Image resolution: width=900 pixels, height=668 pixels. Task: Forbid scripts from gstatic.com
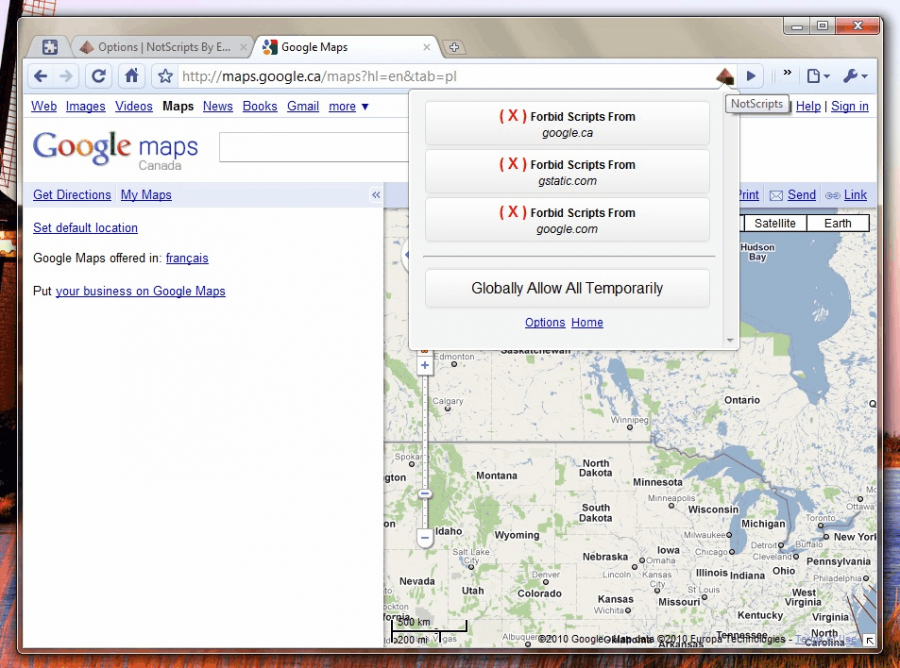pos(567,172)
